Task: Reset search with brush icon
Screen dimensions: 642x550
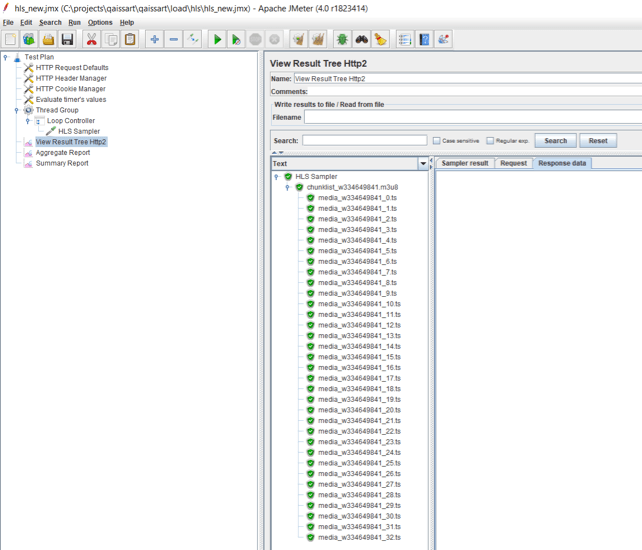Action: pyautogui.click(x=381, y=40)
